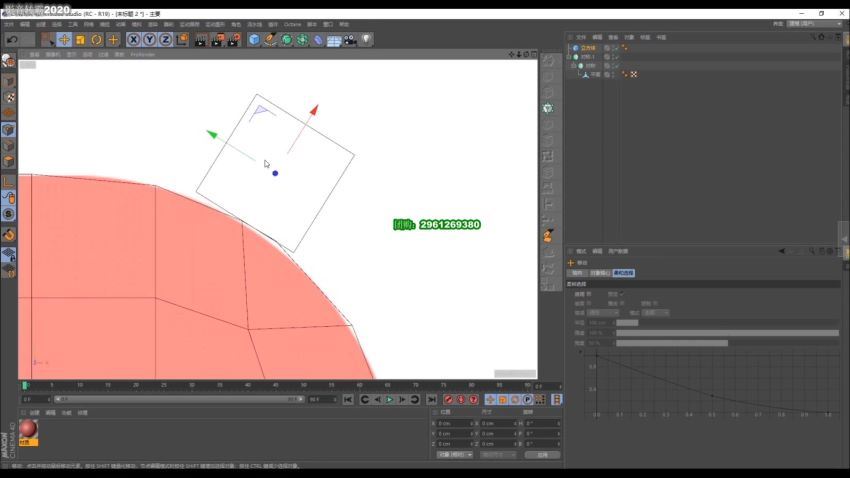
Task: Switch to the Soft Selection tab
Action: point(623,272)
